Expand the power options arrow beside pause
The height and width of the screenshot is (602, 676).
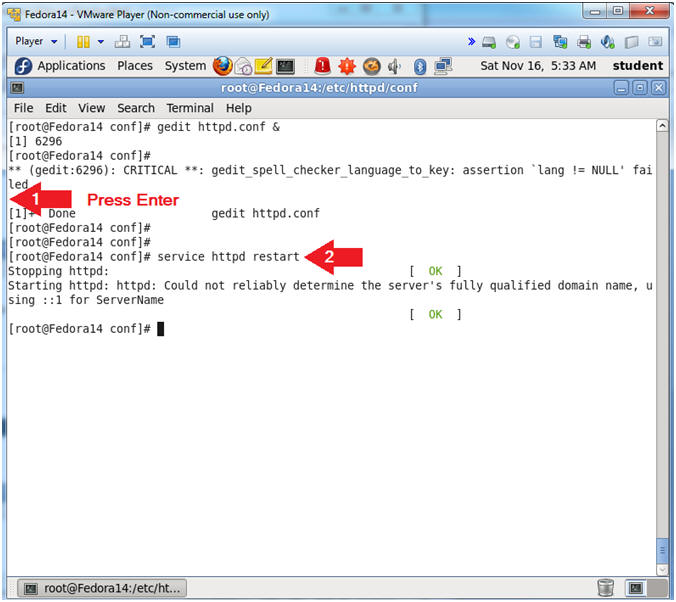100,42
